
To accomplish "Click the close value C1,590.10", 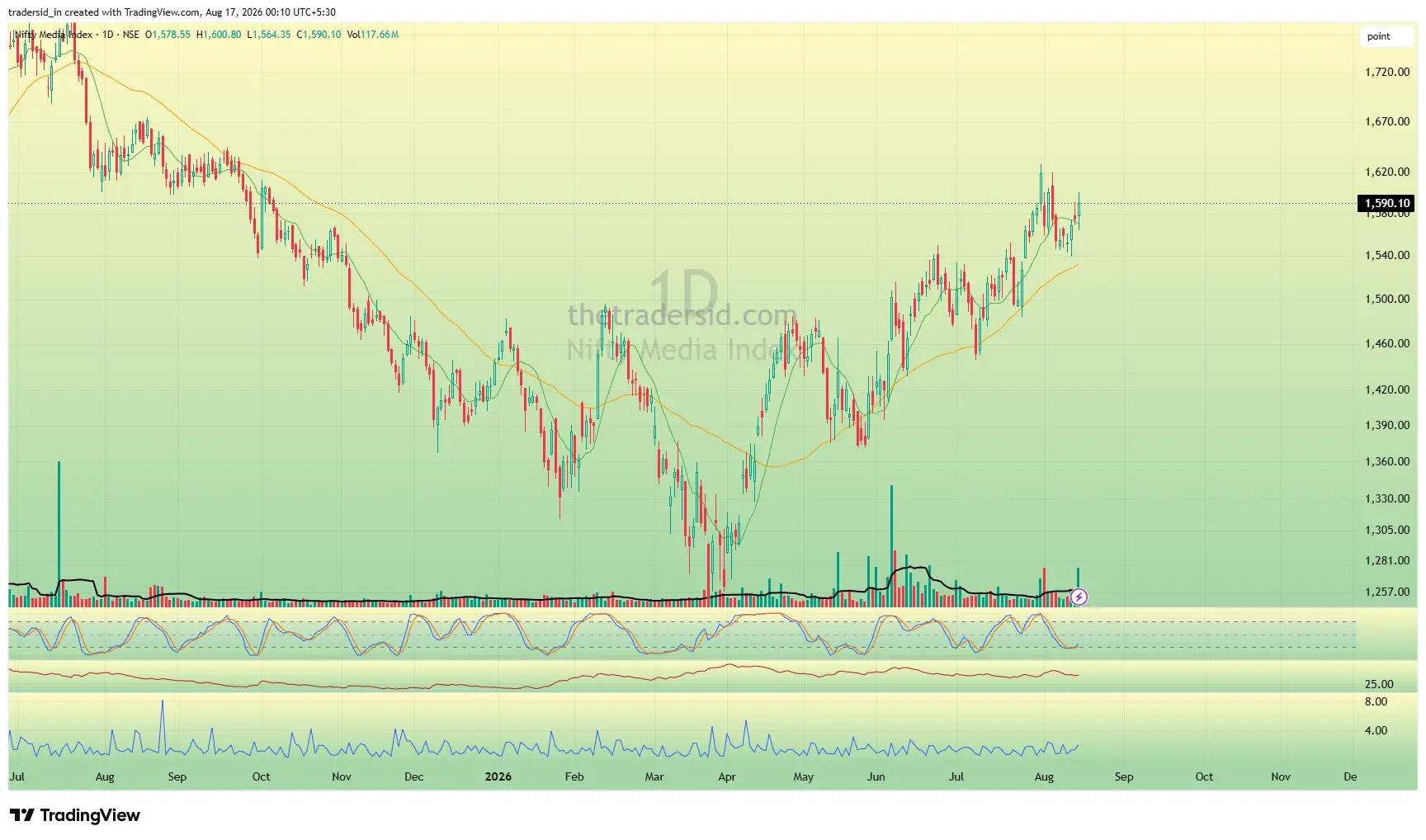I will pos(319,35).
